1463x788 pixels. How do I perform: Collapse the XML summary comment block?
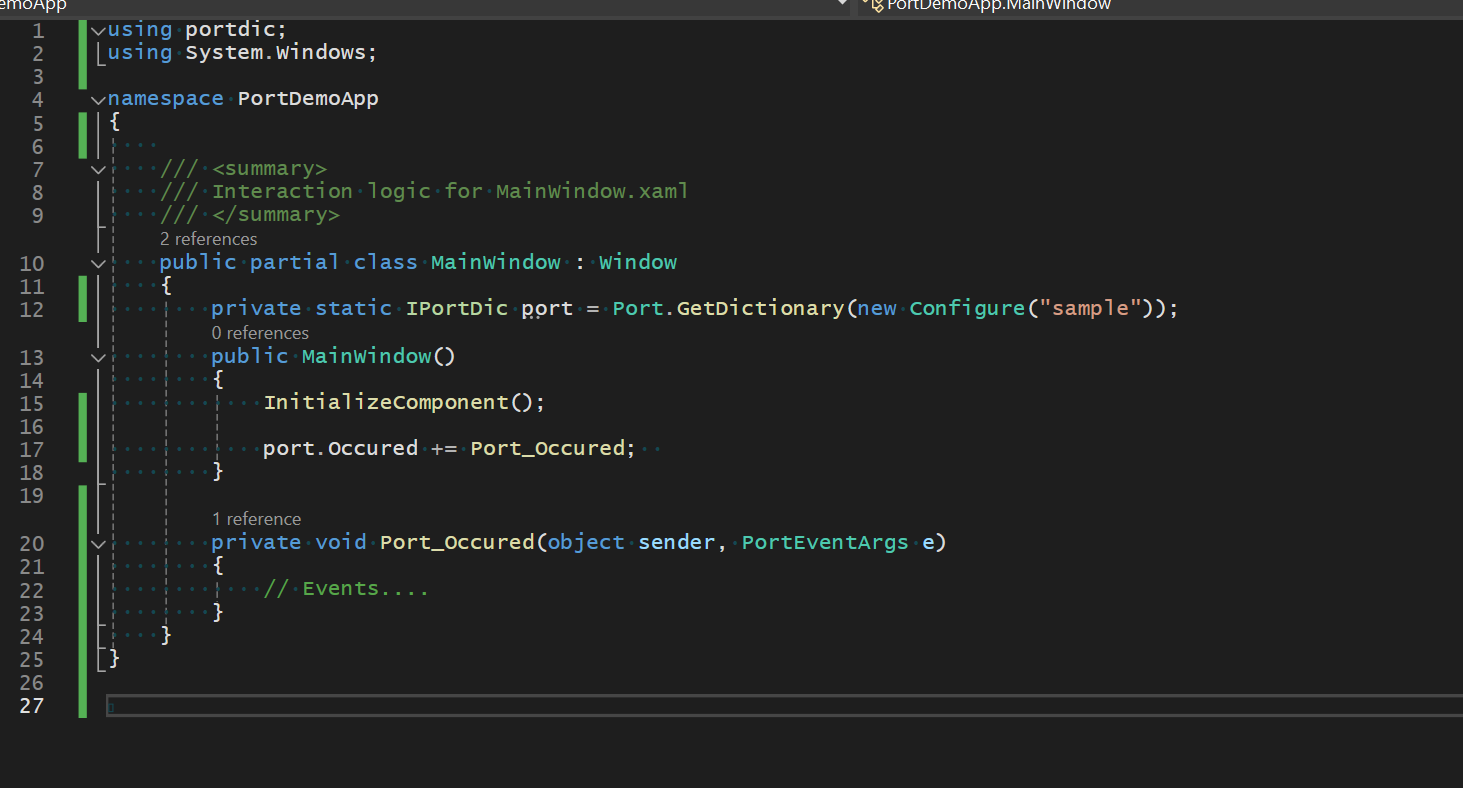(97, 168)
